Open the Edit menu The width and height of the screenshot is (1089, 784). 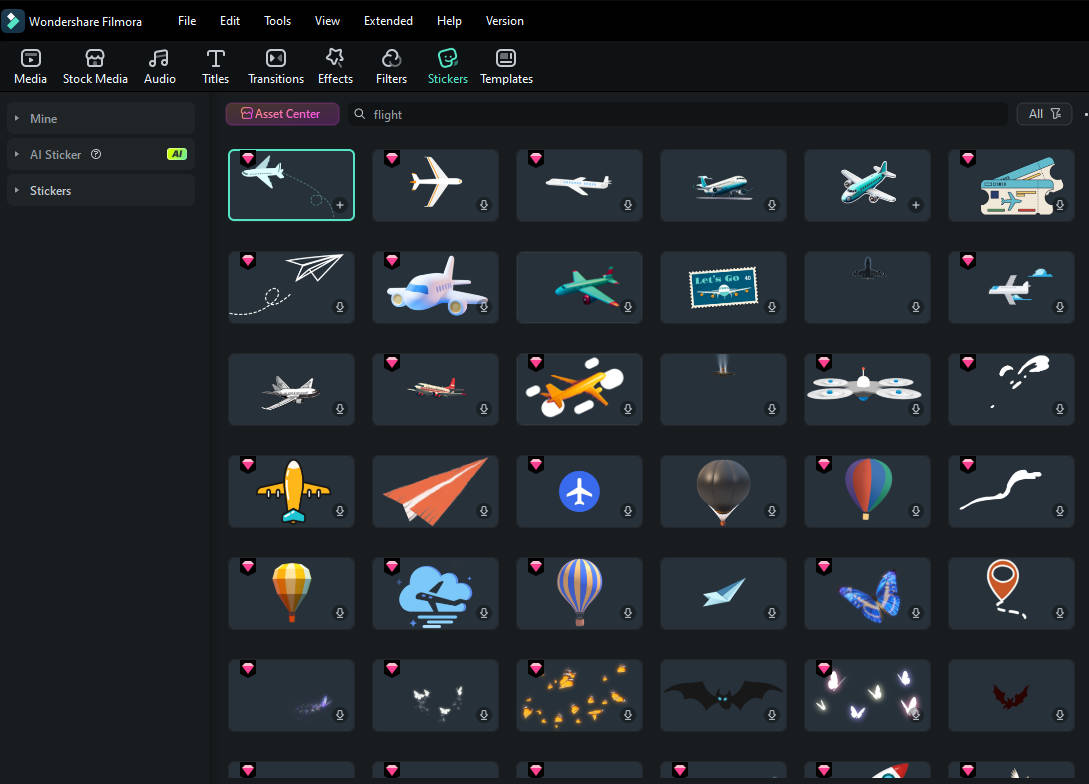point(230,21)
